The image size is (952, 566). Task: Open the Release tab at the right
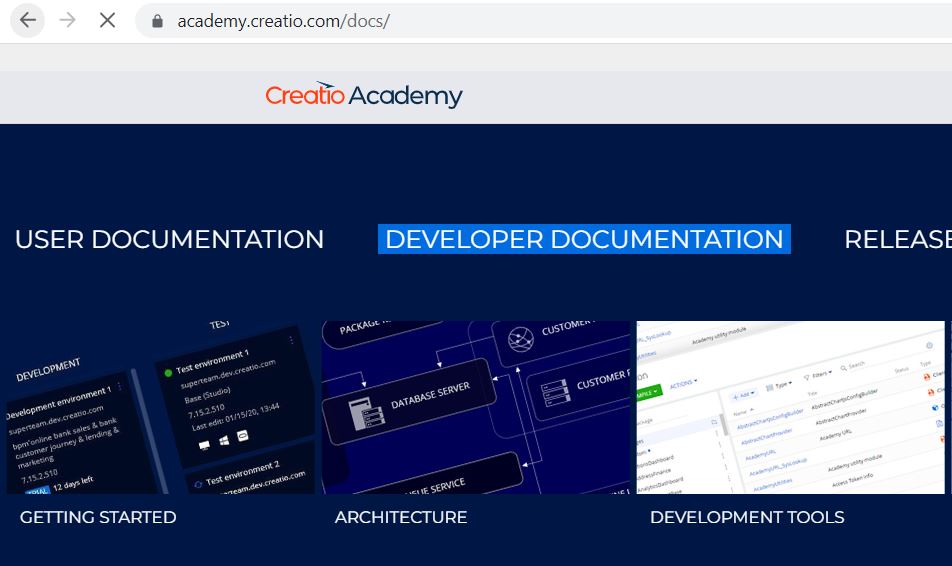point(898,239)
